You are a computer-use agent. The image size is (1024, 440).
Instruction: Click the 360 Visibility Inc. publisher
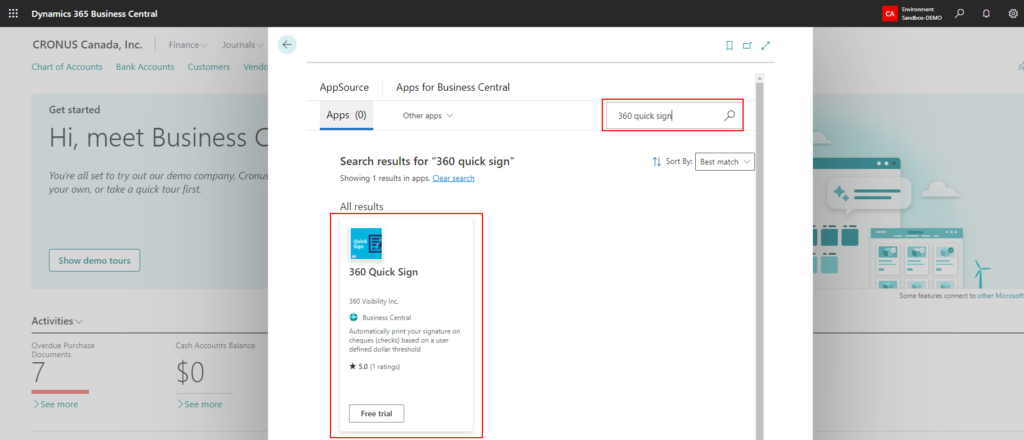(374, 302)
